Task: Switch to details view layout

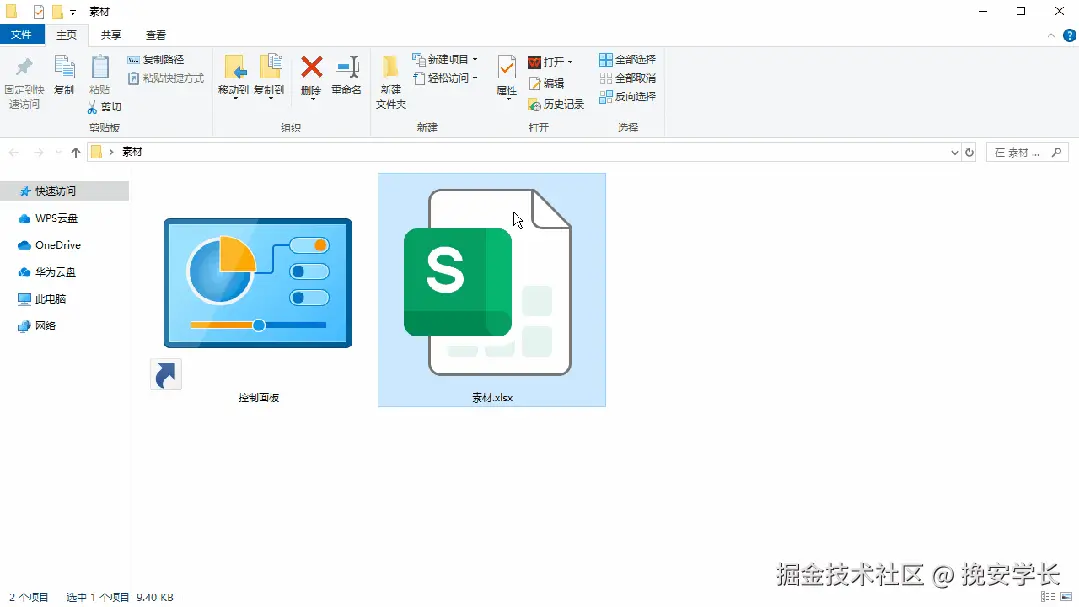Action: (x=1048, y=597)
